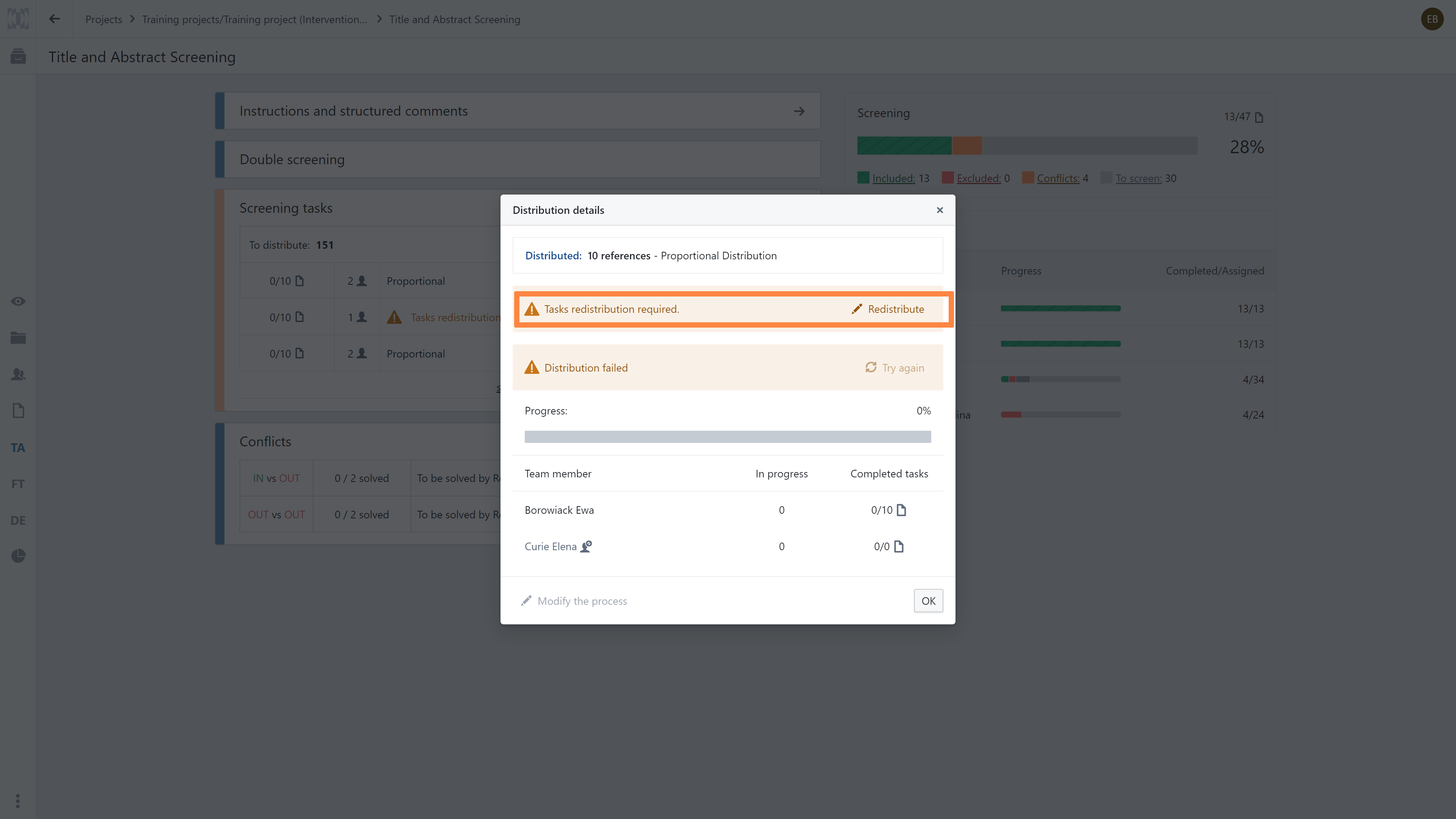Click the dialog Progress bar at 0%
This screenshot has height=819, width=1456.
point(728,437)
